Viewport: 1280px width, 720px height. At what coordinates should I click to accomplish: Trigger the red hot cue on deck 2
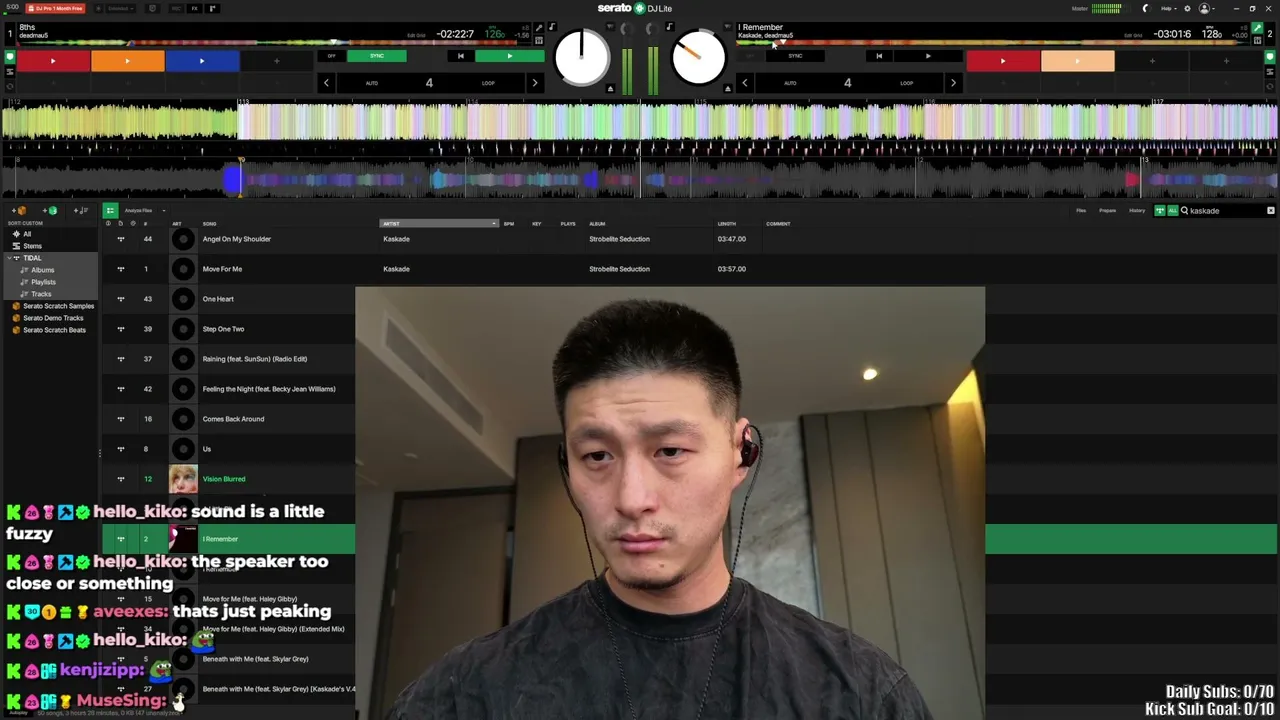(1003, 61)
